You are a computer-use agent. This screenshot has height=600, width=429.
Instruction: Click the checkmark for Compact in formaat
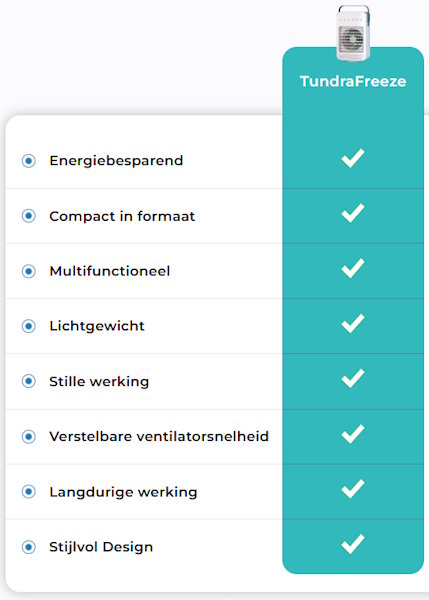pos(352,213)
